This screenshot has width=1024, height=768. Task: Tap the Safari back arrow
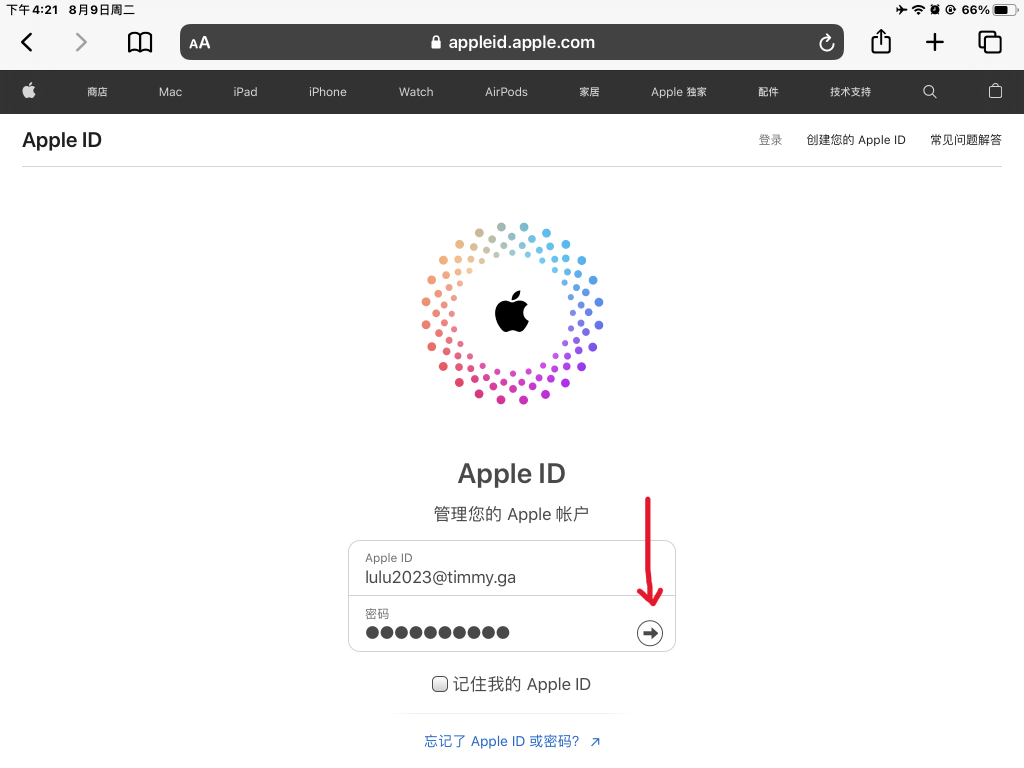coord(27,42)
